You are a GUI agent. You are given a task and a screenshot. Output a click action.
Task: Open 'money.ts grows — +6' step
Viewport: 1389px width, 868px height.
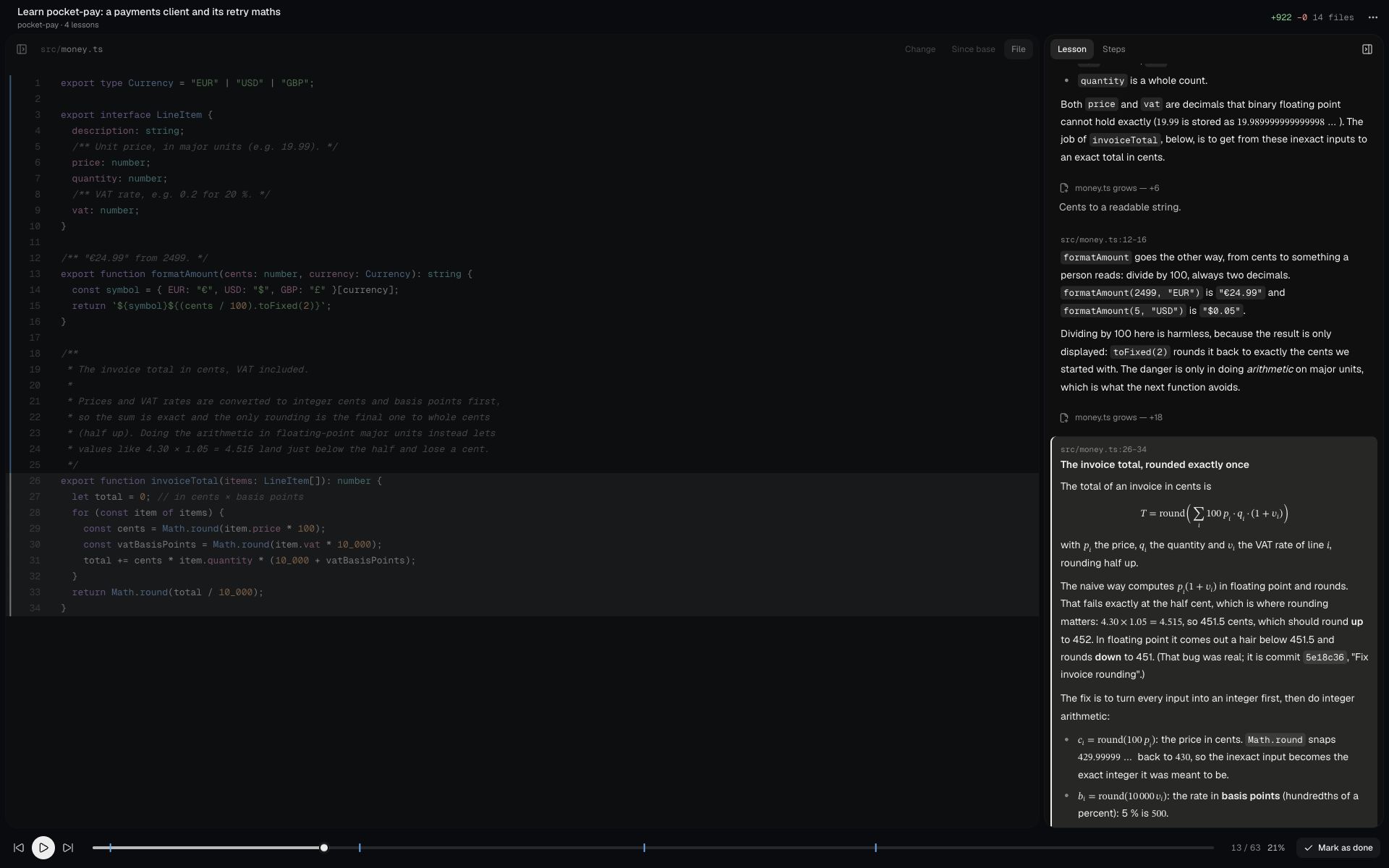click(1116, 188)
